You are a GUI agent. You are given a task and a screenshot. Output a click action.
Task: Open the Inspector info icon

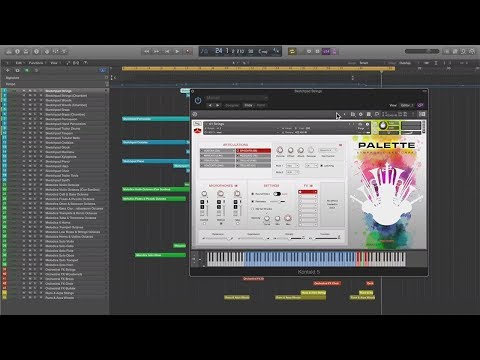pos(17,52)
